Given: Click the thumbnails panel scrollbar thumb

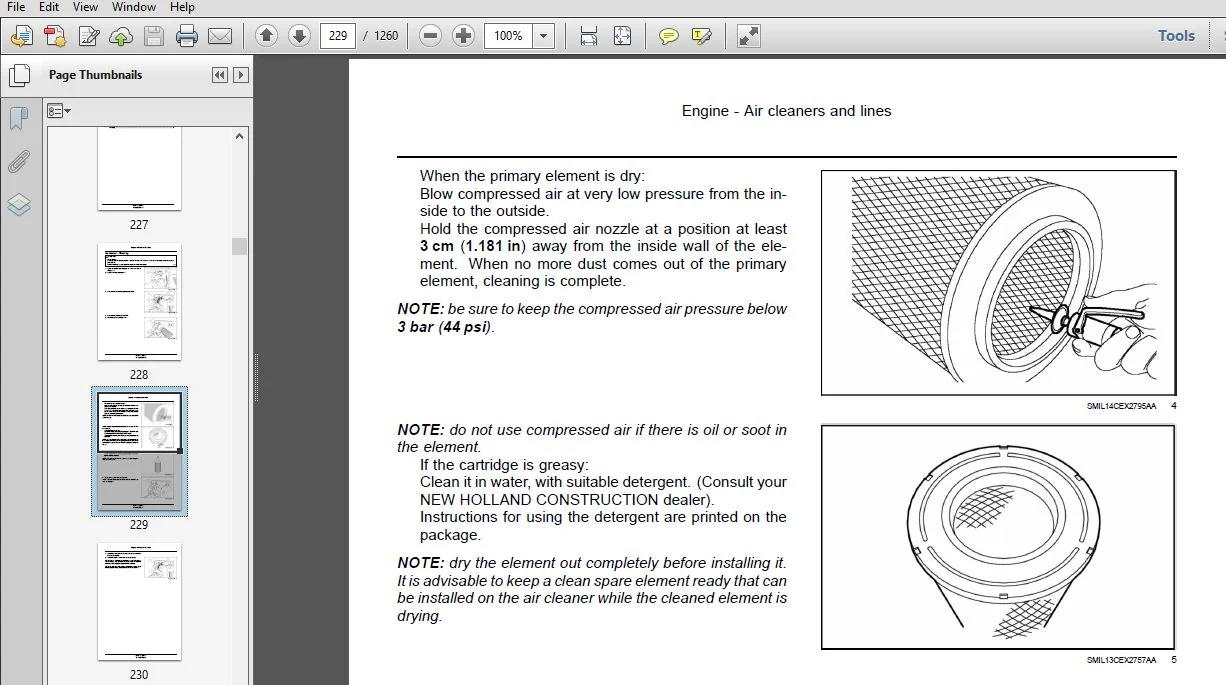Looking at the screenshot, I should (x=240, y=246).
